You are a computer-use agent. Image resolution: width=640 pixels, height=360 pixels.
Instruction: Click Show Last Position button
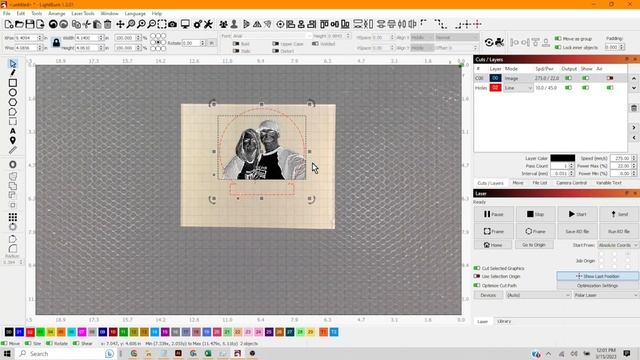(x=598, y=276)
